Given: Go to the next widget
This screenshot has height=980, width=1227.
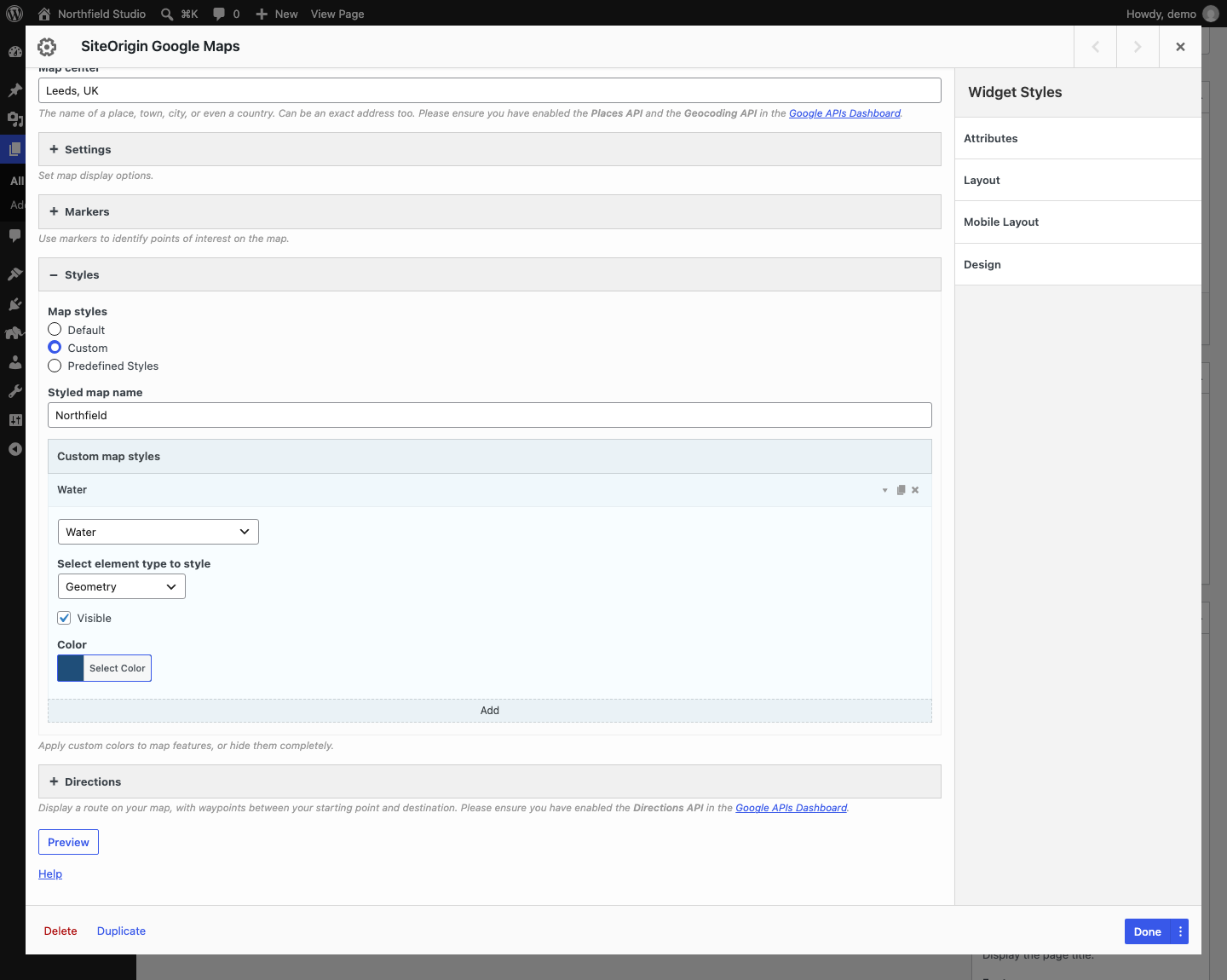Looking at the screenshot, I should click(1138, 47).
